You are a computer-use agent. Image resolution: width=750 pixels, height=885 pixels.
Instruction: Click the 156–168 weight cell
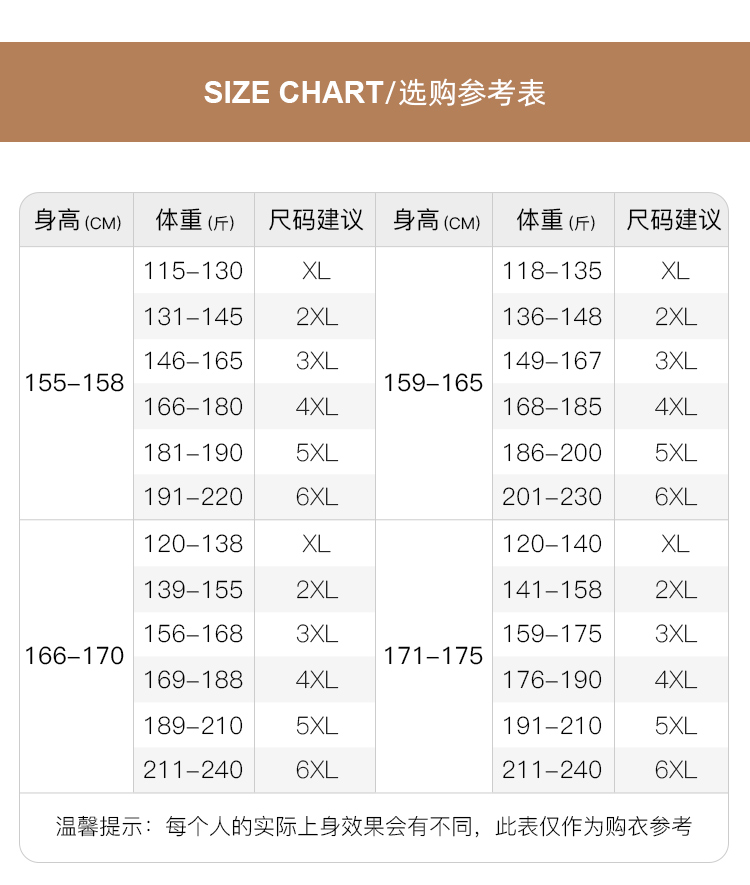193,634
